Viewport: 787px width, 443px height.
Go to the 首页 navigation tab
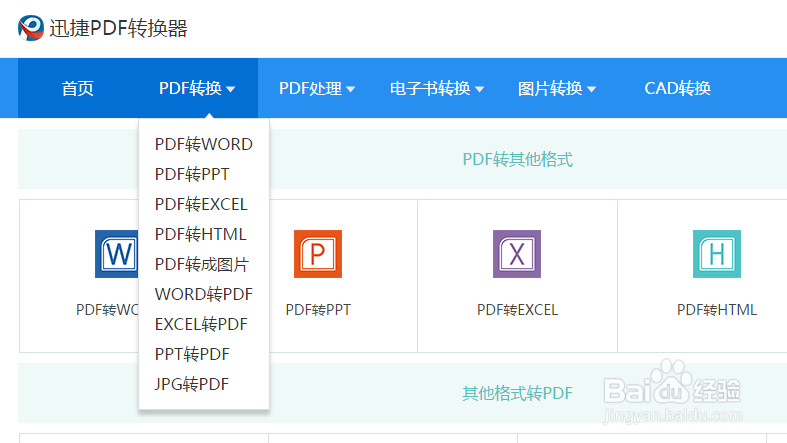(x=77, y=88)
